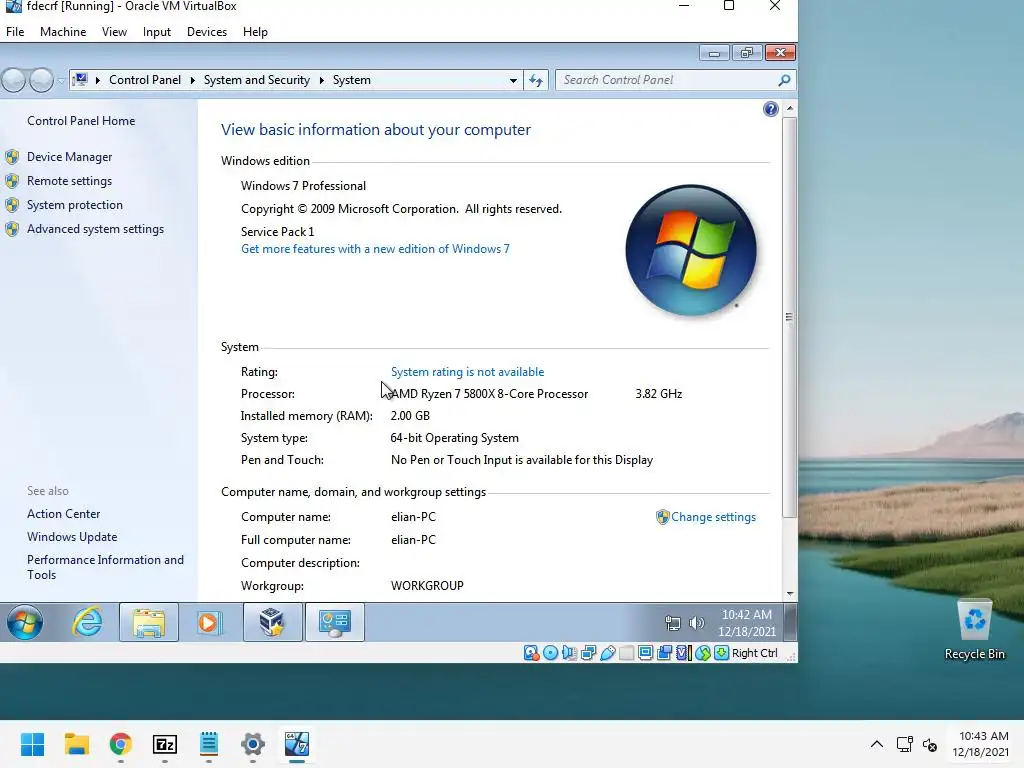Open the File menu in VirtualBox

click(15, 31)
